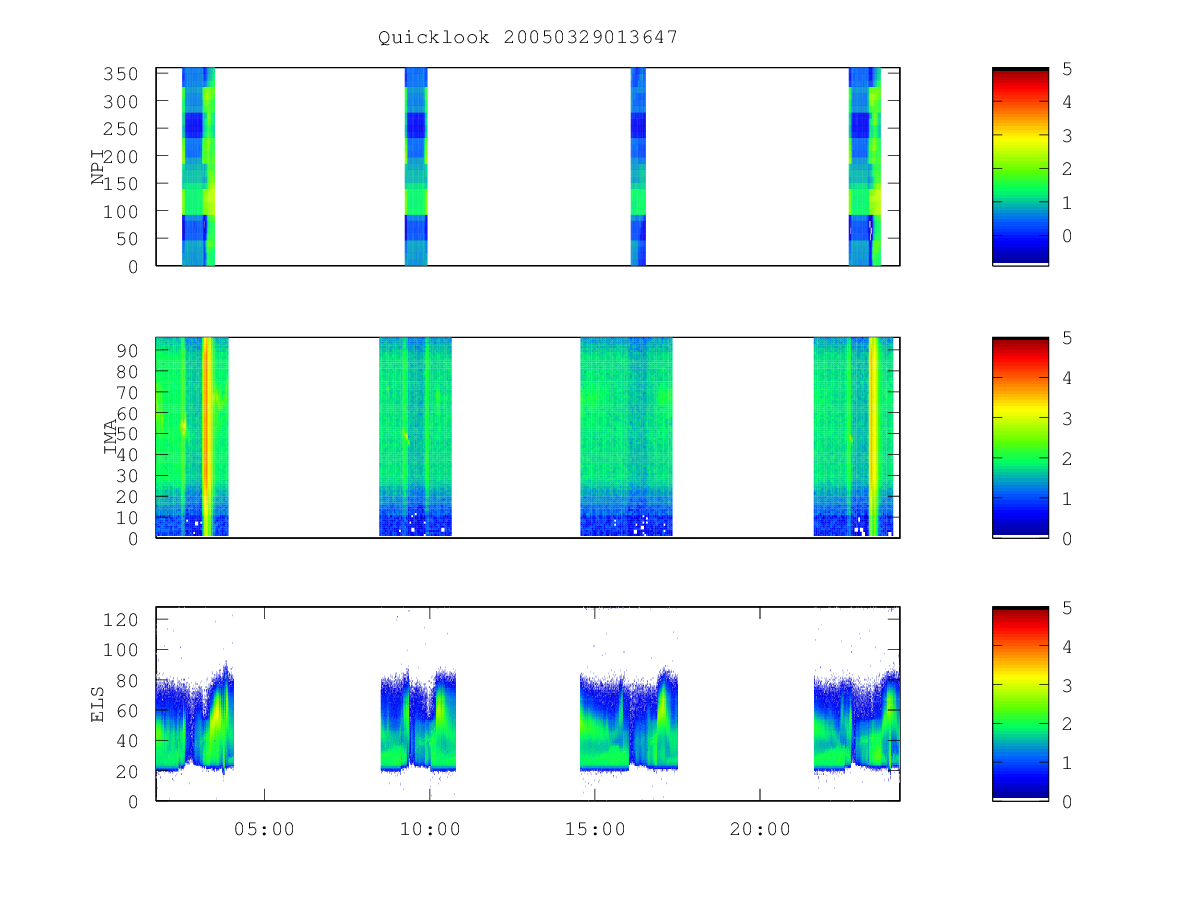Image resolution: width=1200 pixels, height=900 pixels.
Task: Click the narrow NPI data strip near 16:00
Action: pos(638,166)
